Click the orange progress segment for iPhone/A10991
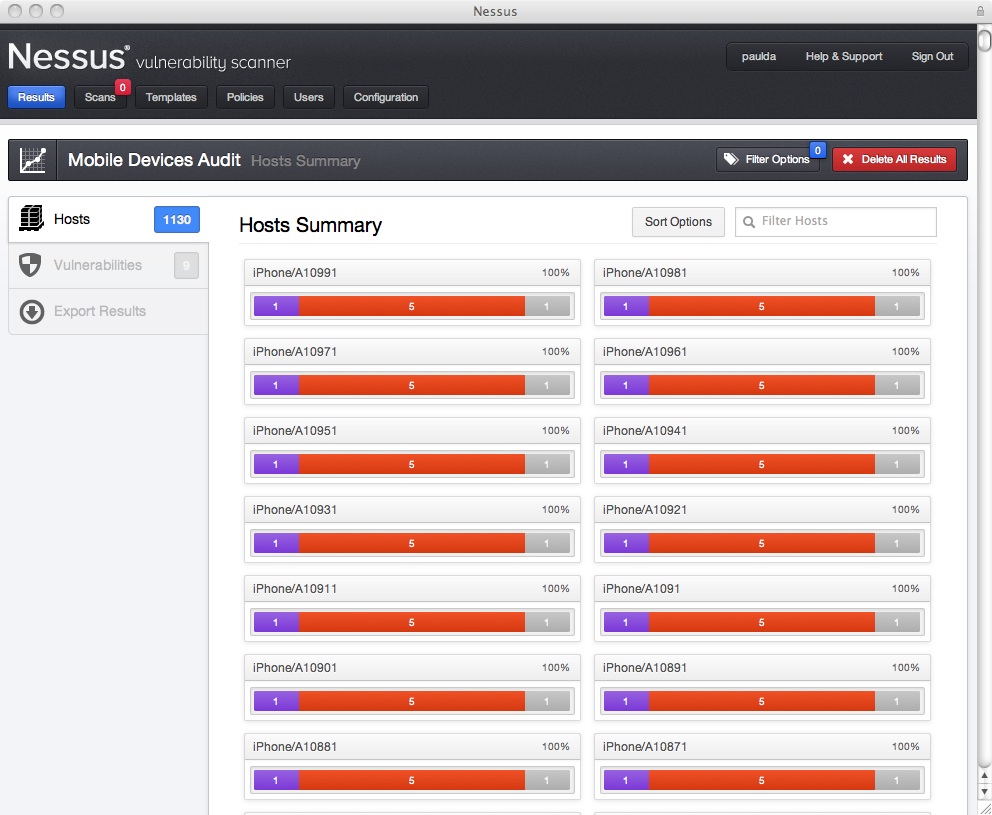This screenshot has width=992, height=815. [x=411, y=305]
